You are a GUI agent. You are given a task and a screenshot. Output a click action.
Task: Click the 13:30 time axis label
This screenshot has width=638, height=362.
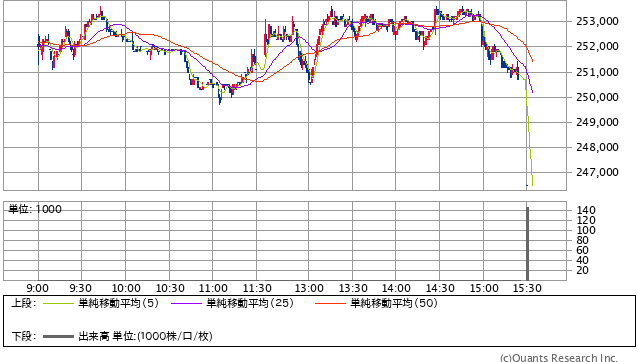tap(353, 288)
